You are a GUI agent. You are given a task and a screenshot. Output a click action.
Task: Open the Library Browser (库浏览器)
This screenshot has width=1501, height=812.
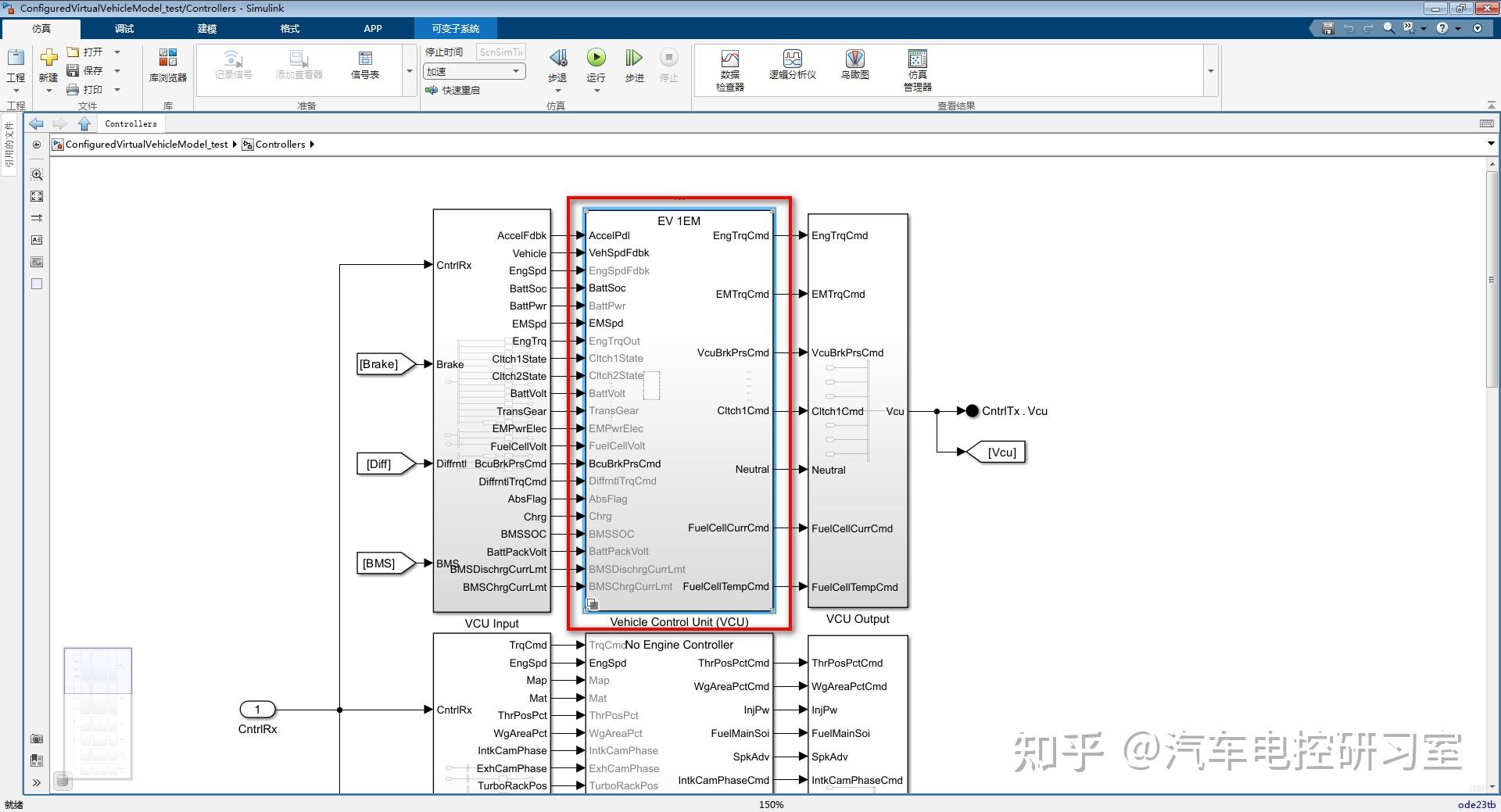(x=167, y=66)
